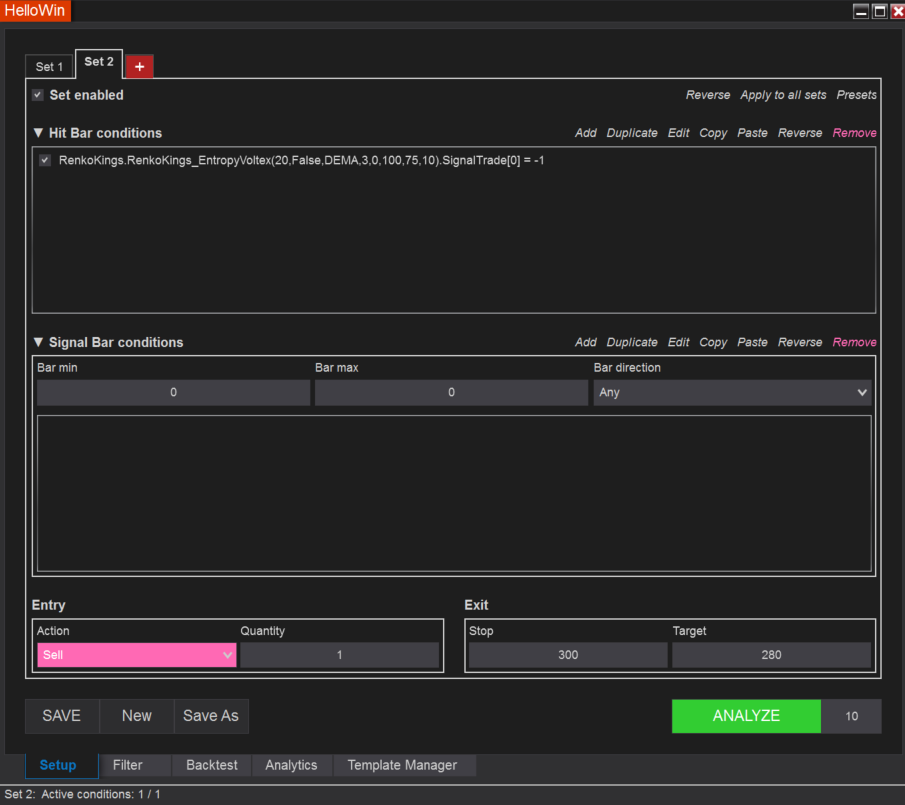The width and height of the screenshot is (905, 805).
Task: Open the Sell action dropdown
Action: pos(137,655)
